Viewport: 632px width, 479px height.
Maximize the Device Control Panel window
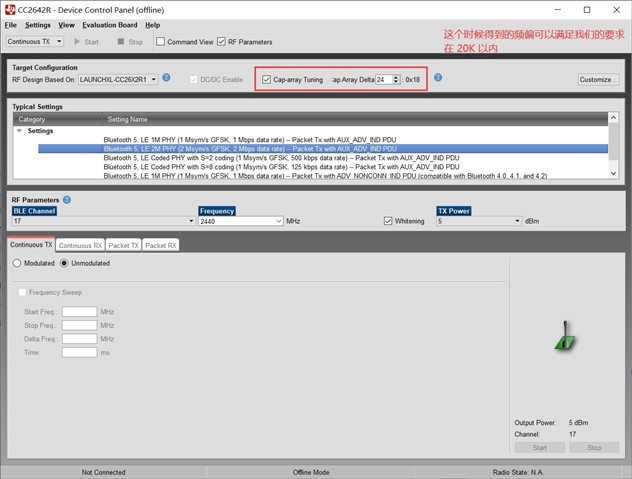click(587, 10)
